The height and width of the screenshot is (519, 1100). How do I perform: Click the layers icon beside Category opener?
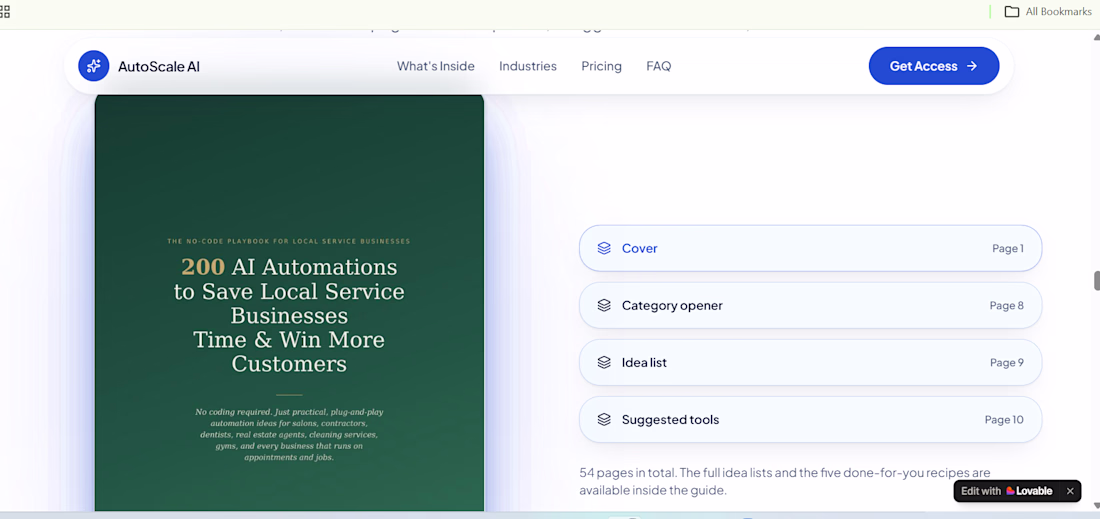604,305
